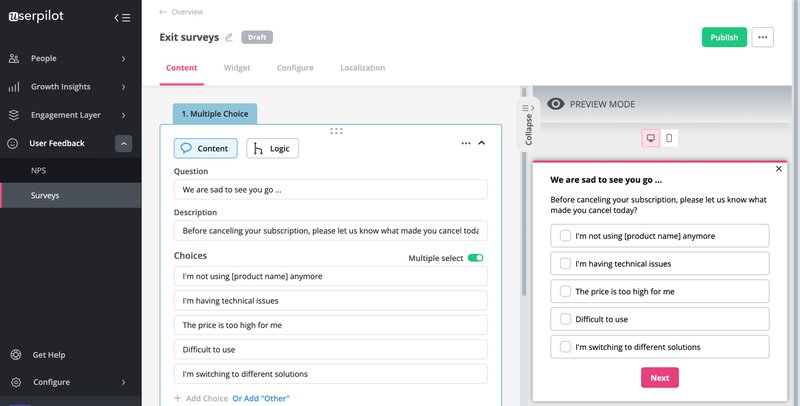
Task: Collapse the sidebar menu icon
Action: (122, 18)
